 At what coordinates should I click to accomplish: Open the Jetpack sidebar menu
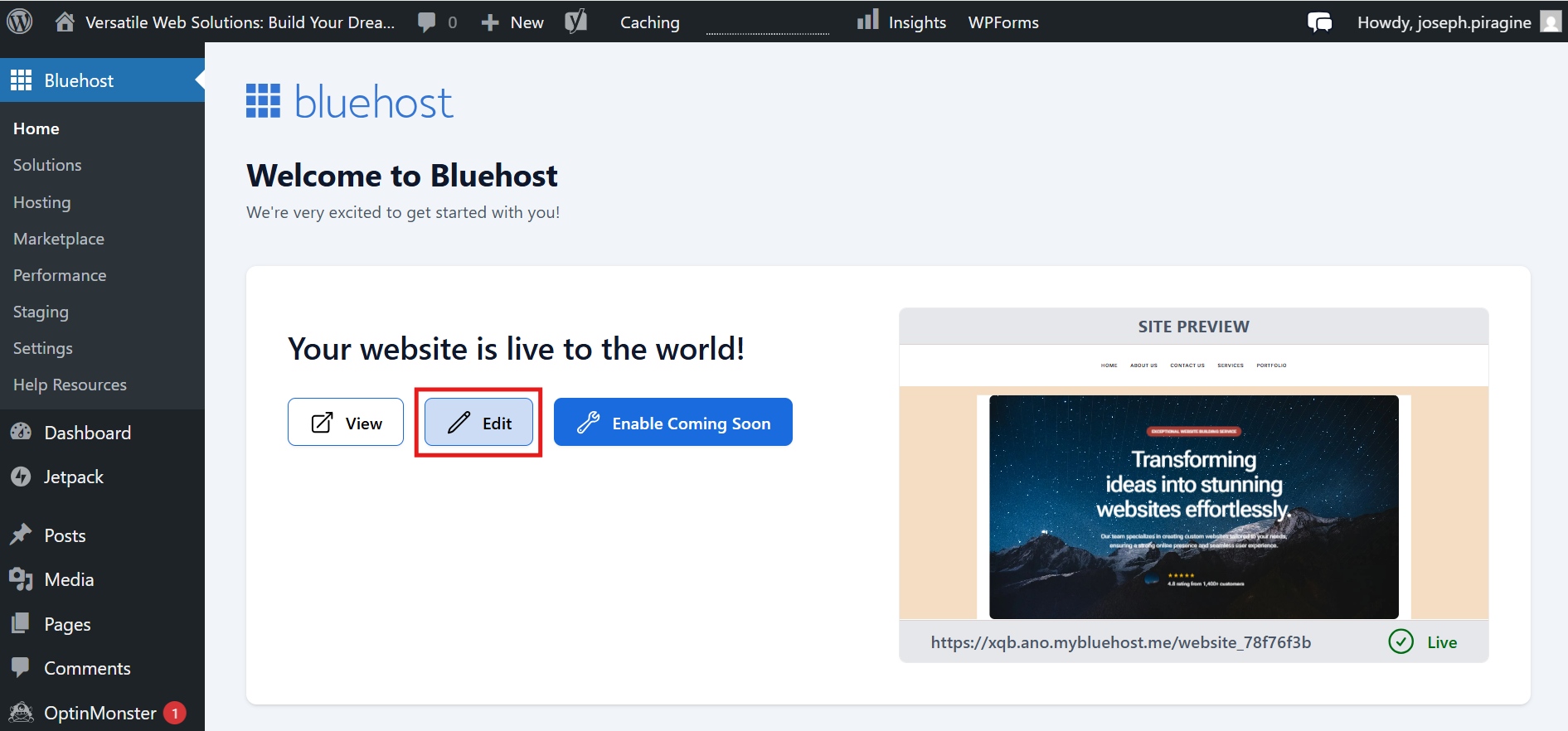point(73,477)
